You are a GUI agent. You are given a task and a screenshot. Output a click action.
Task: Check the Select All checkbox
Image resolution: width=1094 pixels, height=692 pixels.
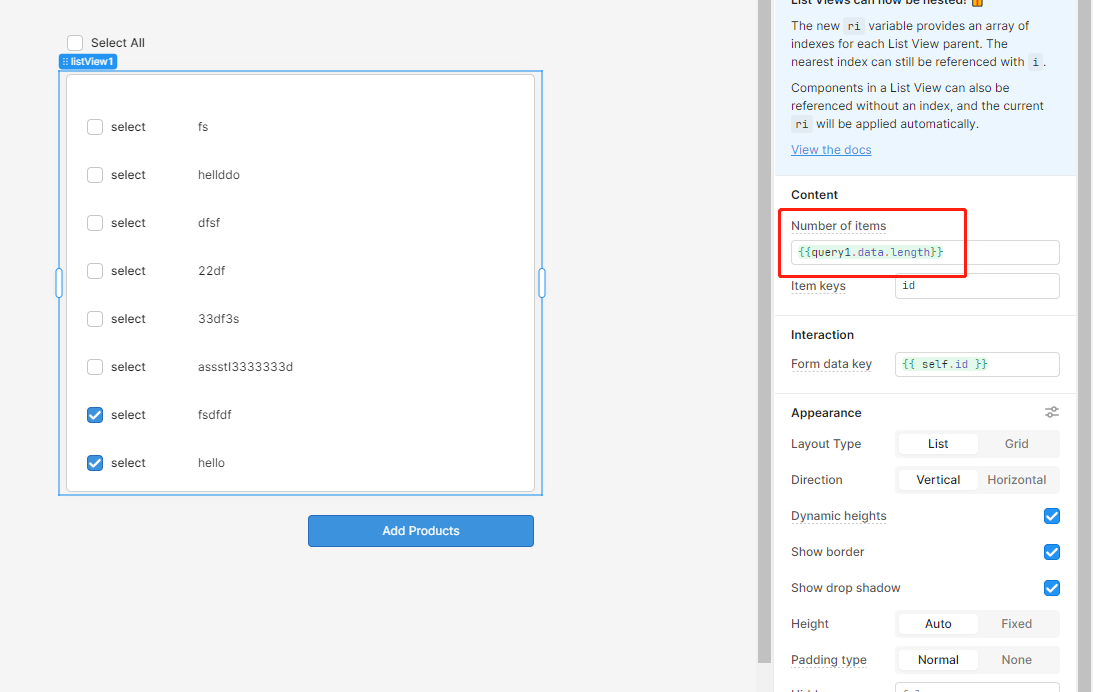(x=75, y=43)
